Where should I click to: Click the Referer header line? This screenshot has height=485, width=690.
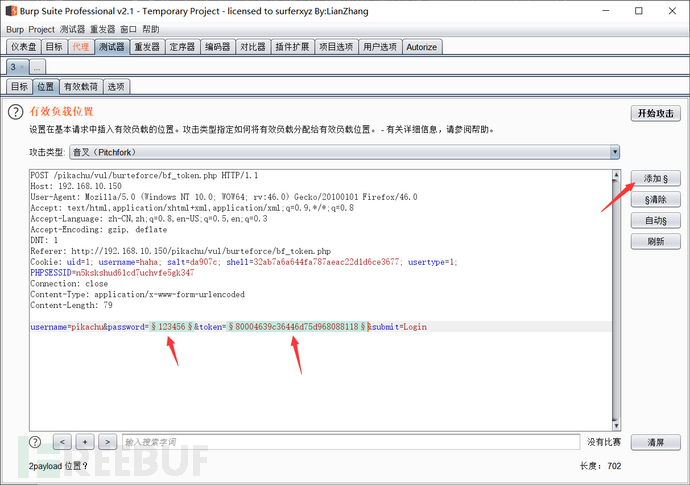[x=180, y=251]
